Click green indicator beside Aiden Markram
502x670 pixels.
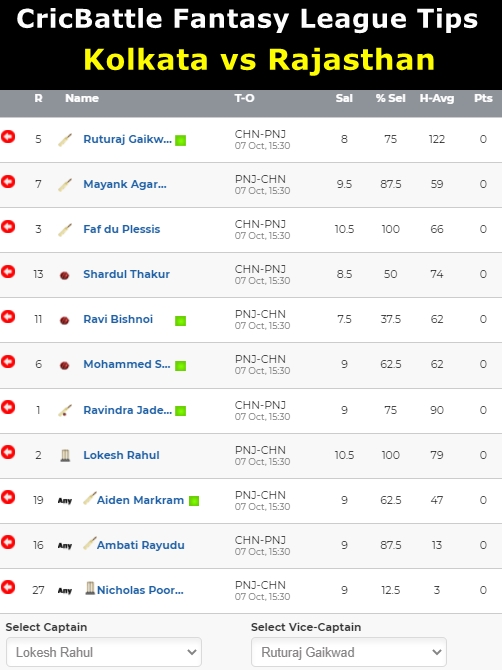tap(194, 501)
